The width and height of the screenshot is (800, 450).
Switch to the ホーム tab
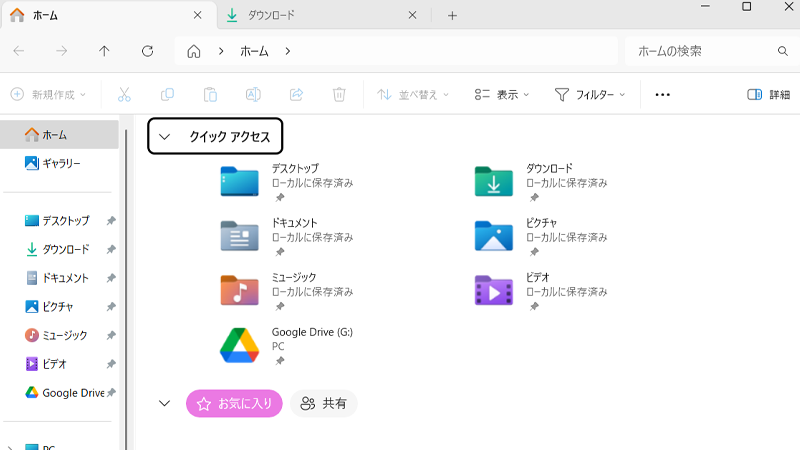(107, 15)
